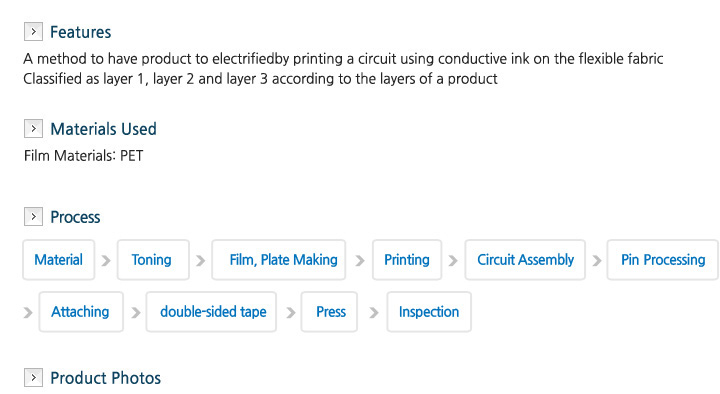Open the Film, Plate Making step
The width and height of the screenshot is (720, 394).
279,260
